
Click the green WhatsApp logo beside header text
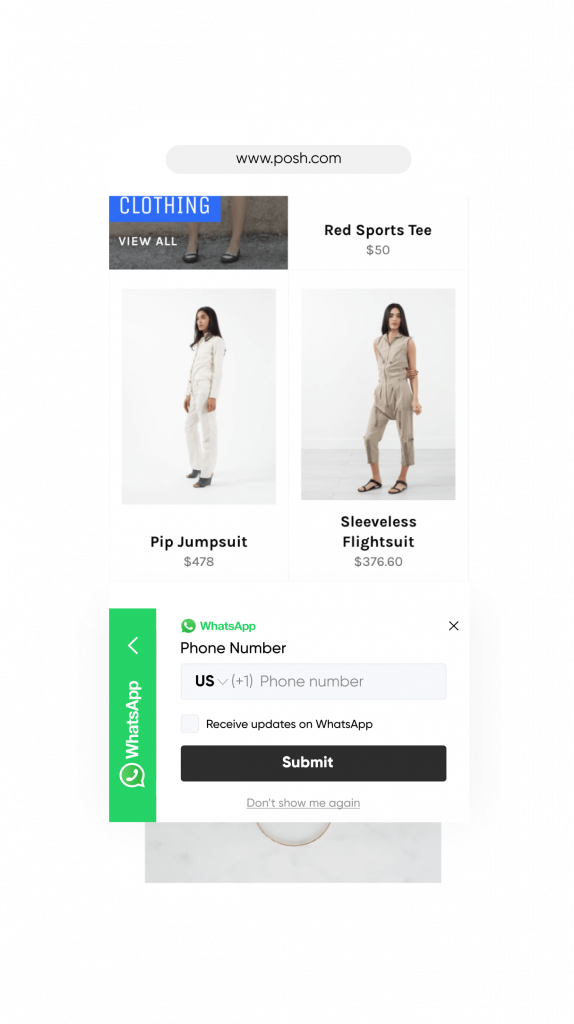tap(188, 626)
